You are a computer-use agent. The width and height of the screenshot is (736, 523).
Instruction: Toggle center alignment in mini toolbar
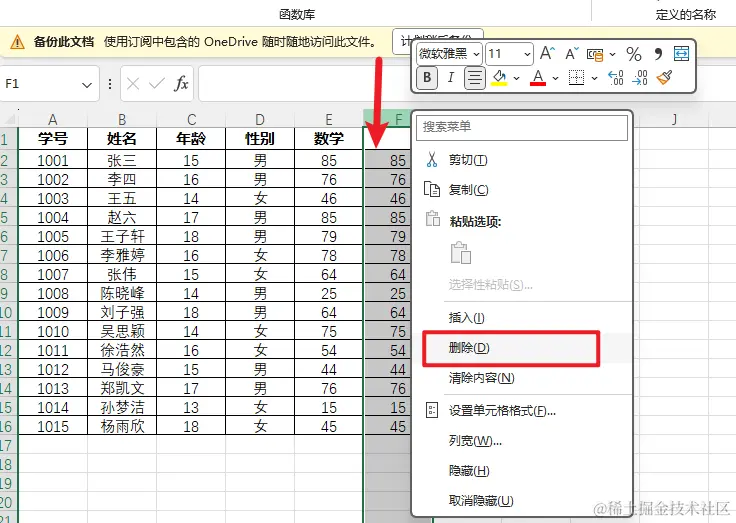click(475, 77)
